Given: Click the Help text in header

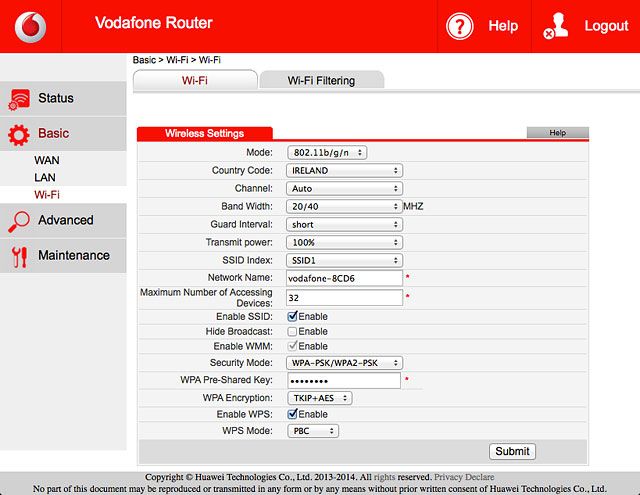Looking at the screenshot, I should point(503,26).
